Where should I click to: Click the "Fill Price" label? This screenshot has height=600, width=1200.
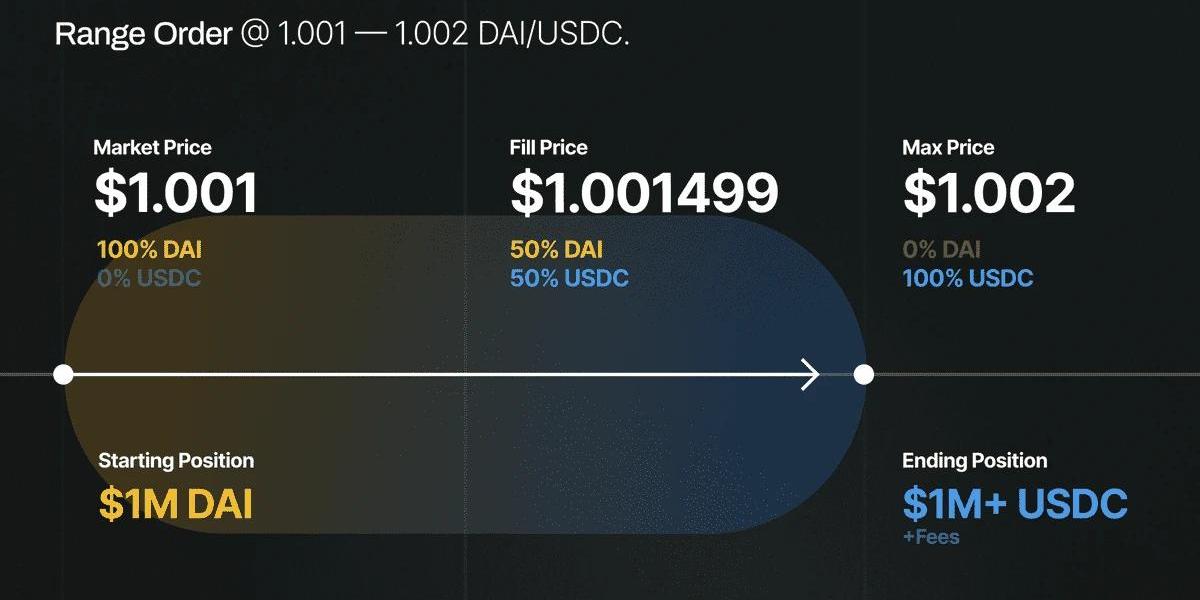tap(548, 147)
